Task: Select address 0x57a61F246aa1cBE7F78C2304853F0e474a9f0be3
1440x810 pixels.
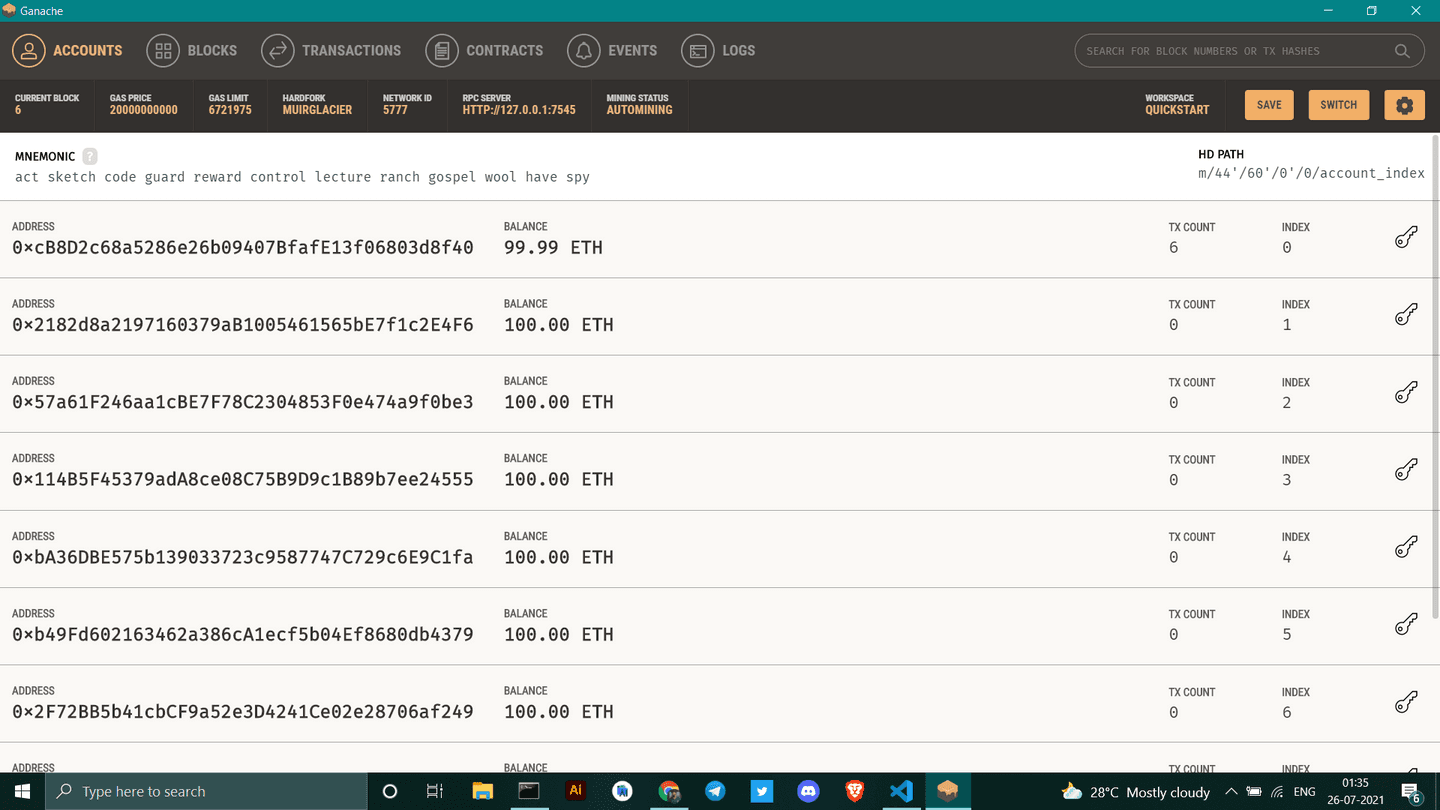Action: click(243, 402)
